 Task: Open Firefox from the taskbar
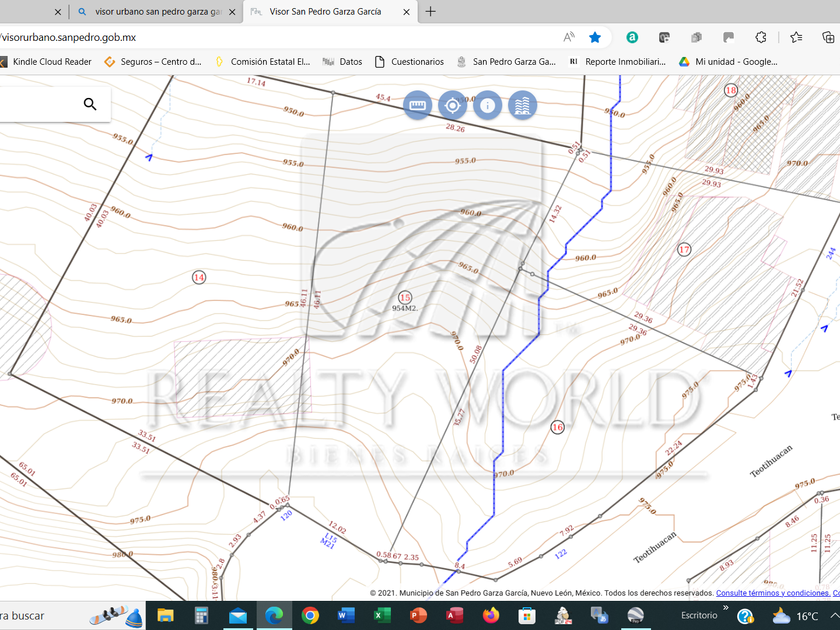(490, 616)
